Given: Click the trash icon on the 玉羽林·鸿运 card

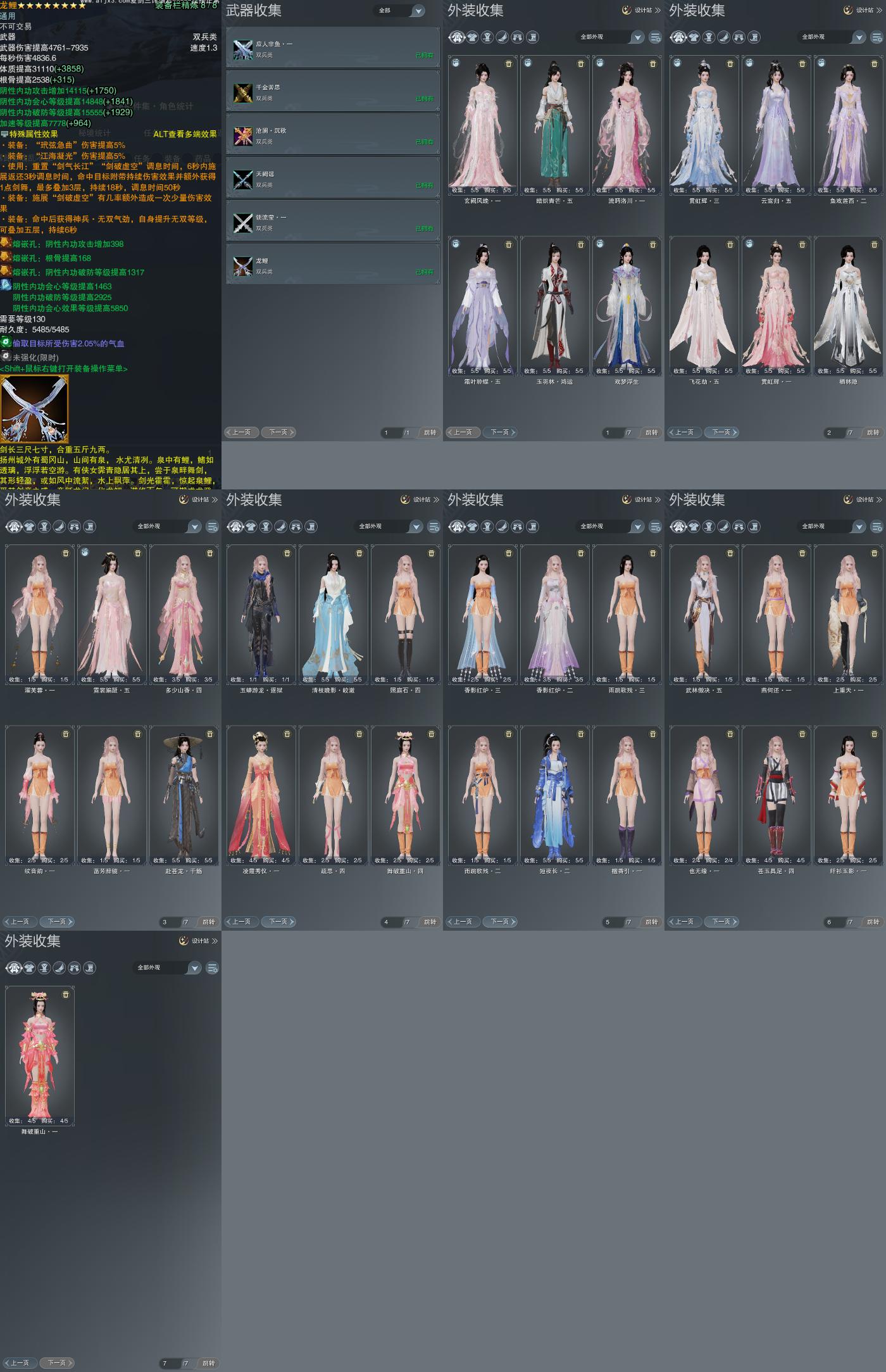Looking at the screenshot, I should 581,245.
